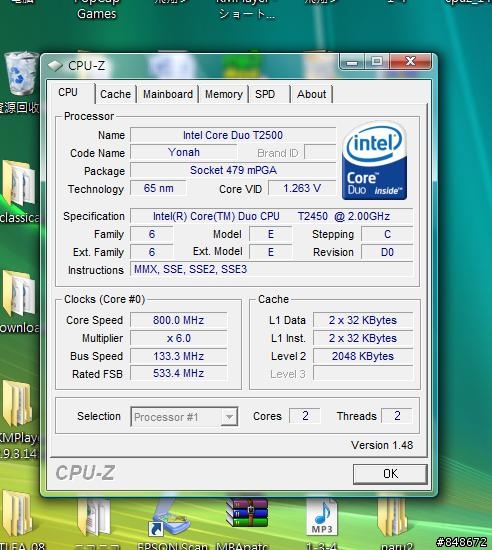Launch the EPSON Scan shortcut icon
The width and height of the screenshot is (492, 550).
(x=169, y=517)
